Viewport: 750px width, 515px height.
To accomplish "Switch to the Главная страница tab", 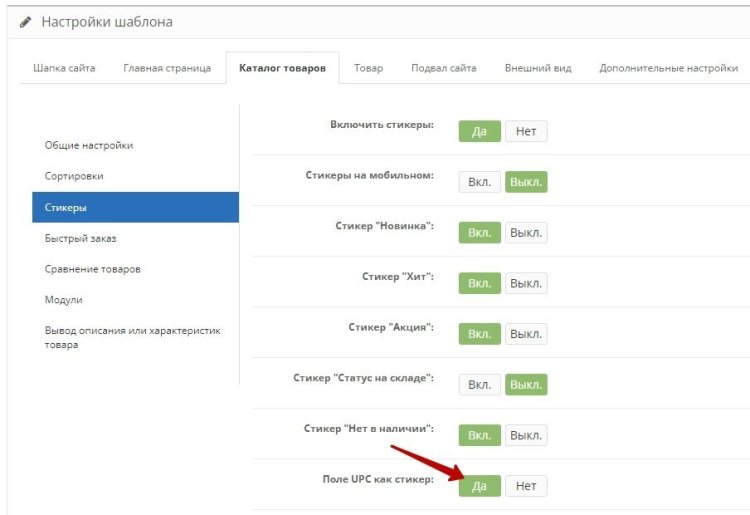I will [x=167, y=68].
